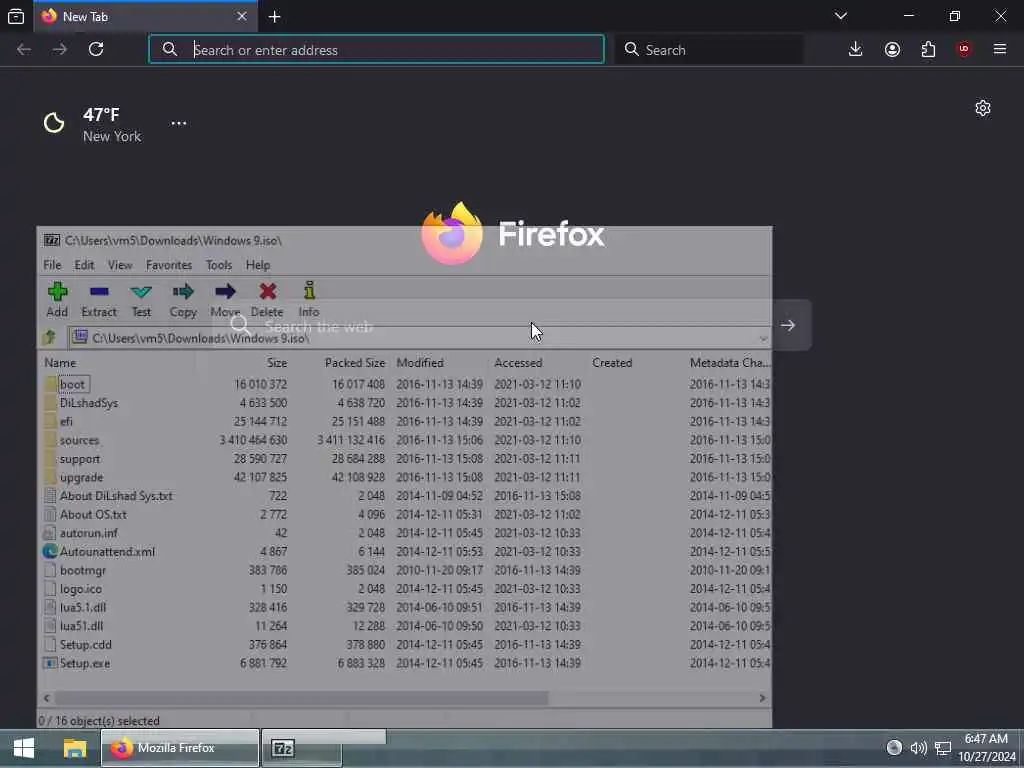This screenshot has width=1024, height=768.
Task: Select the About OS.txt file
Action: coord(93,515)
